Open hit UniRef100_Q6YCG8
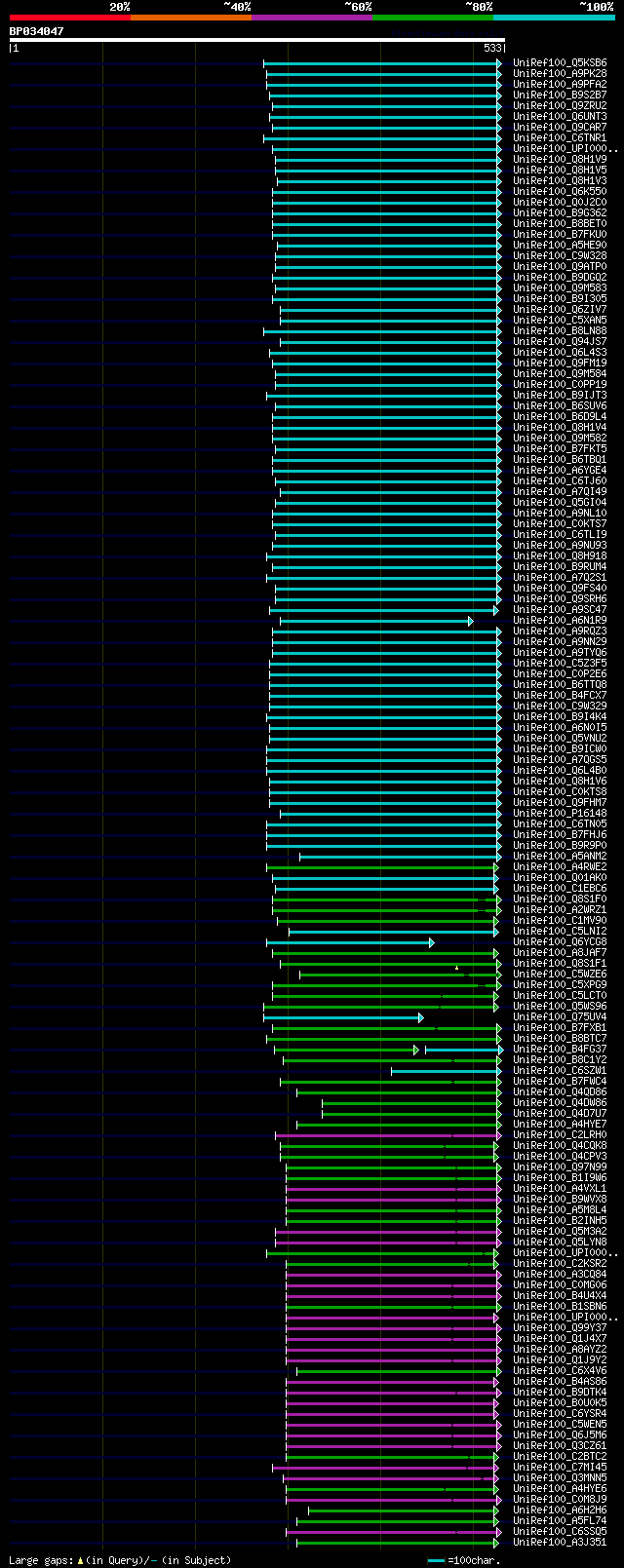 [560, 942]
